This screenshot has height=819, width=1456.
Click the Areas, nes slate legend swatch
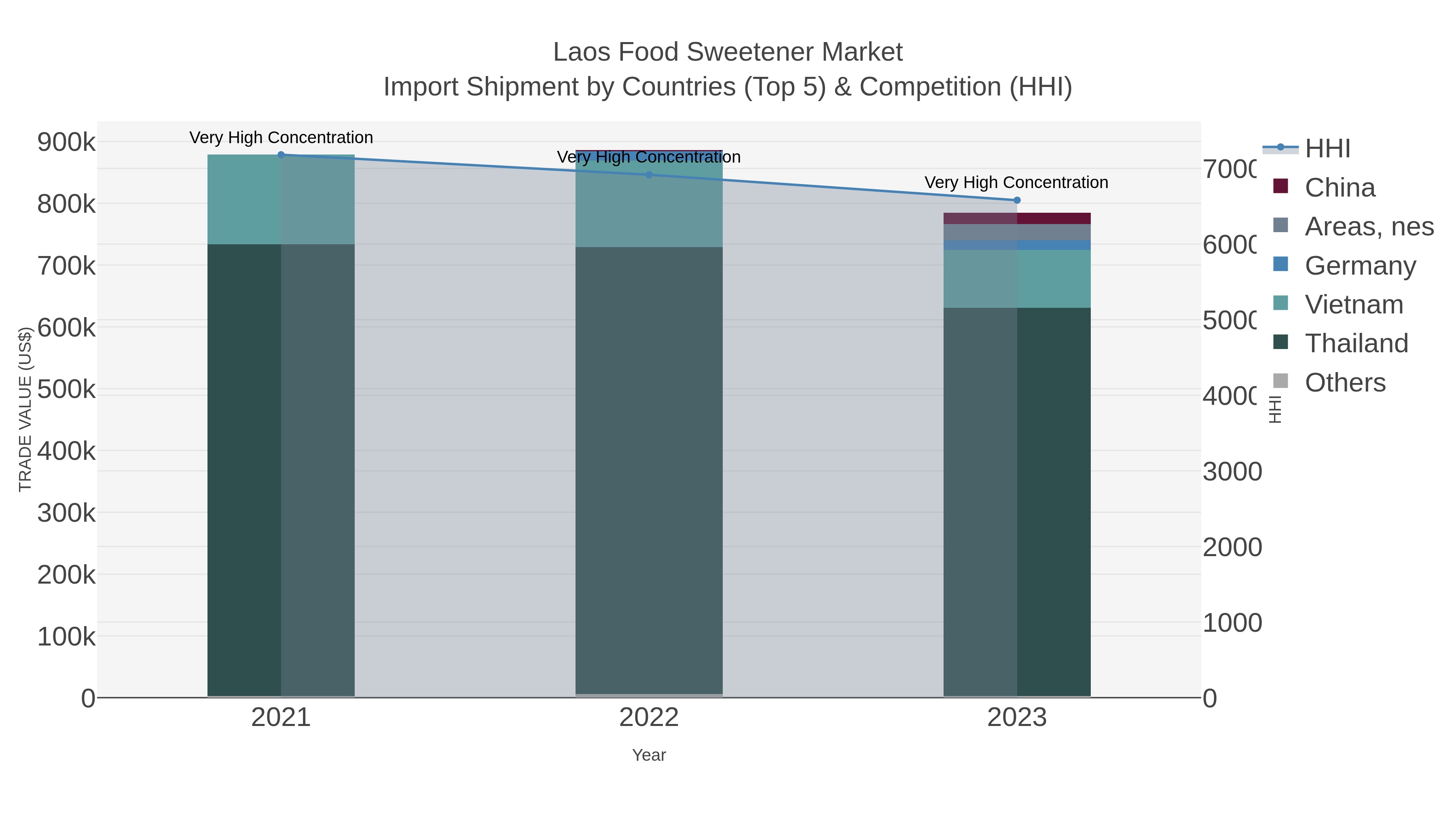coord(1281,225)
